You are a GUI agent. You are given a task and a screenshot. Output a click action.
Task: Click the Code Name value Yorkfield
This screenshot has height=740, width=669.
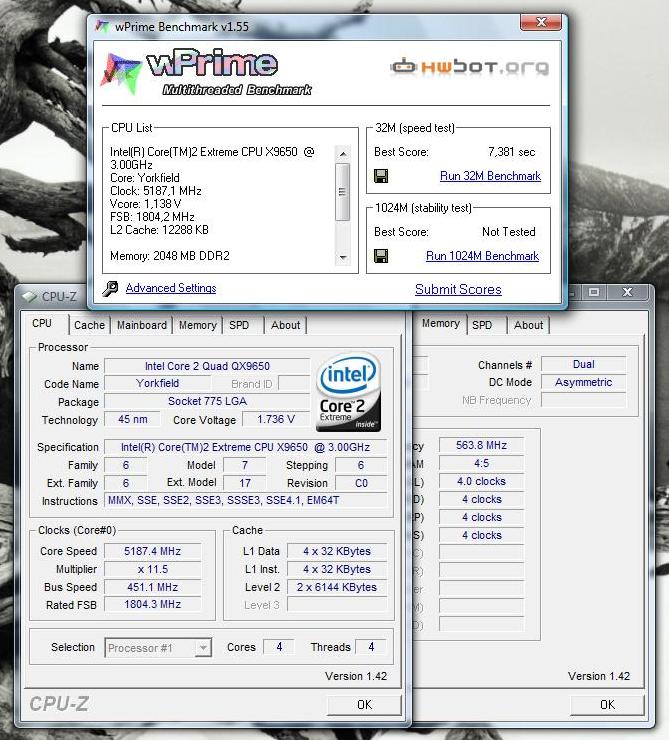tap(158, 383)
